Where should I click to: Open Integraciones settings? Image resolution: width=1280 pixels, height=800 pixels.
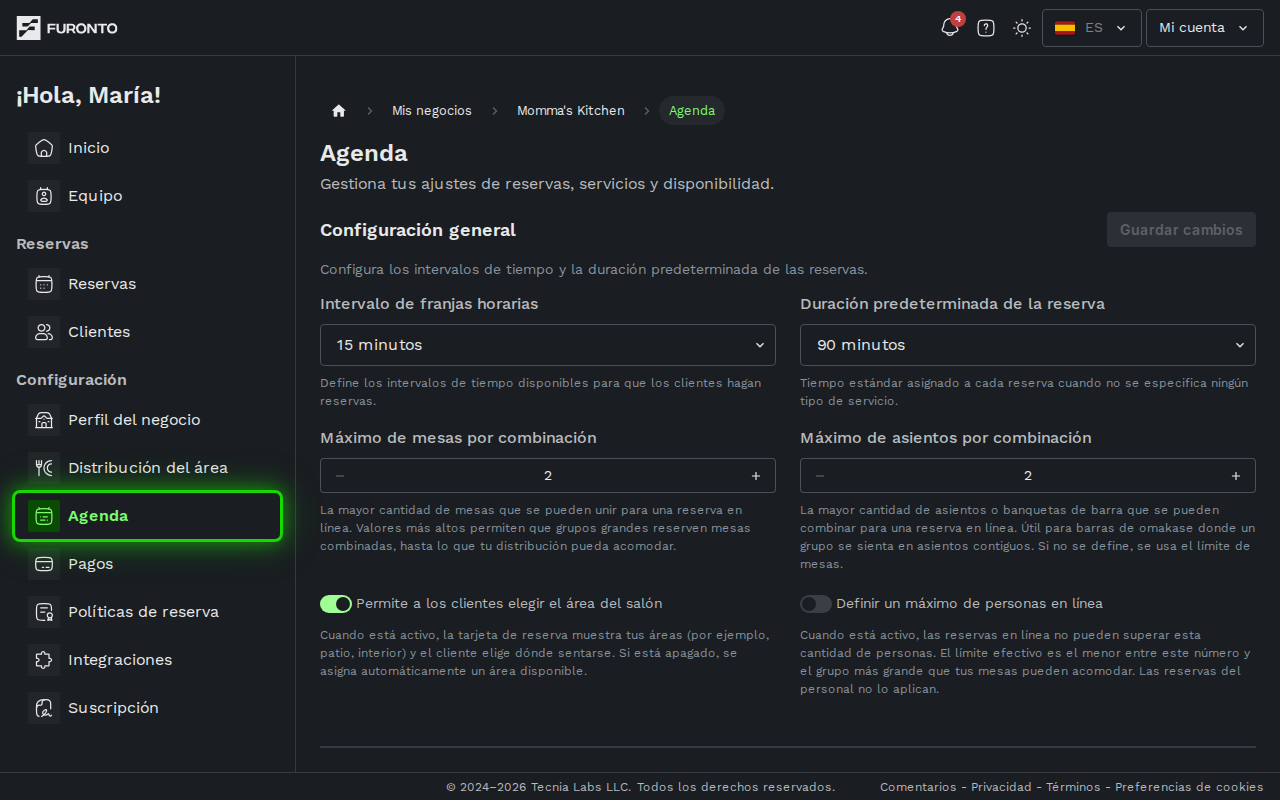pyautogui.click(x=148, y=660)
